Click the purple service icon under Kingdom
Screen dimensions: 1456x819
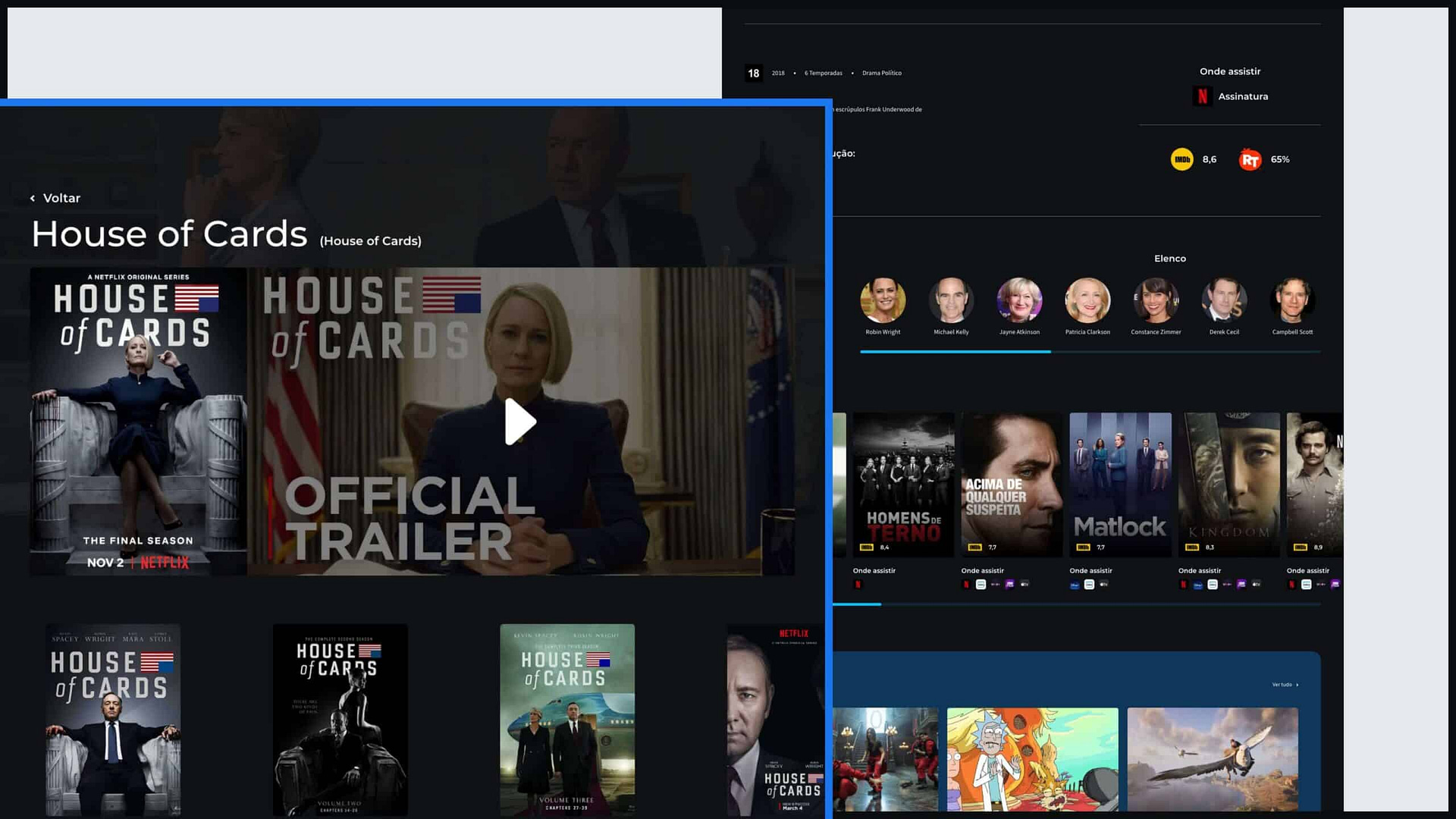pyautogui.click(x=1241, y=585)
